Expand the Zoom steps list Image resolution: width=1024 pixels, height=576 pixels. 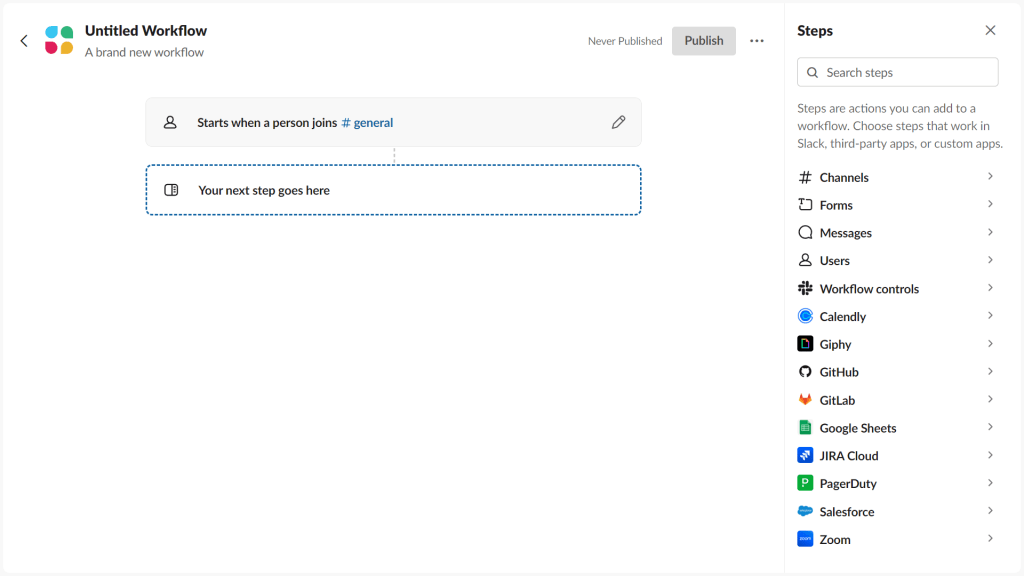coord(990,539)
